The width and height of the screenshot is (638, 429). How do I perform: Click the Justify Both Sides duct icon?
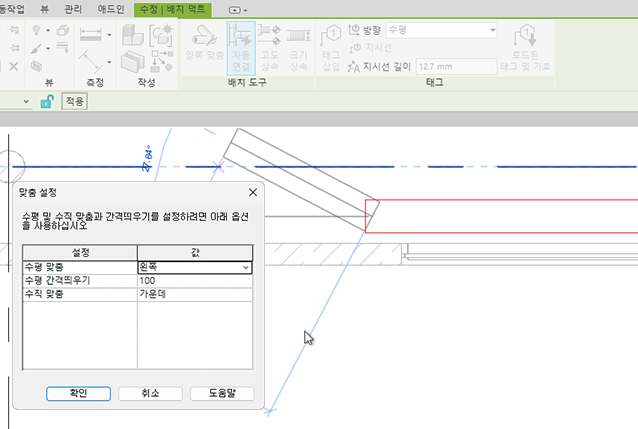tap(204, 37)
